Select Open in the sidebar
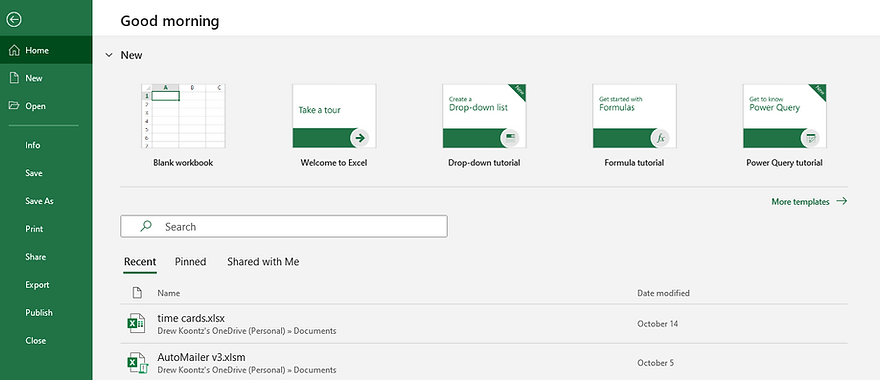880x380 pixels. tap(46, 106)
